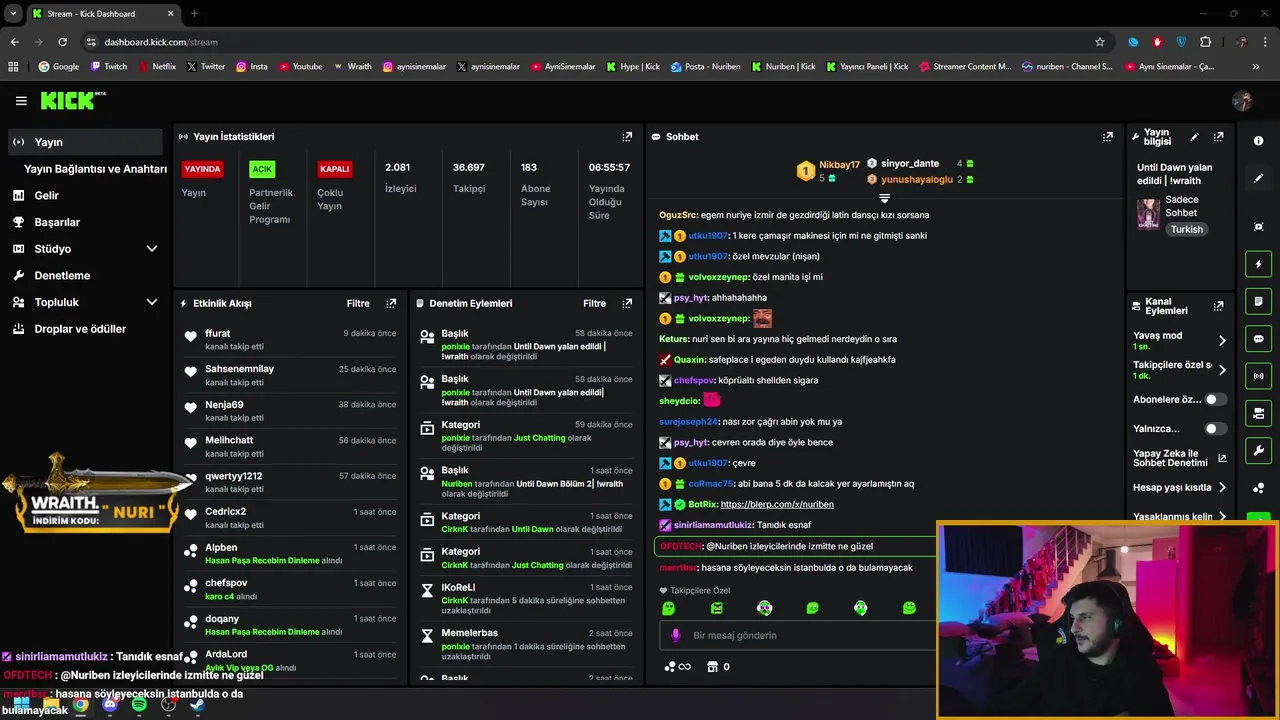
Task: Pop out the Denetim Eylemleri panel
Action: tap(627, 303)
